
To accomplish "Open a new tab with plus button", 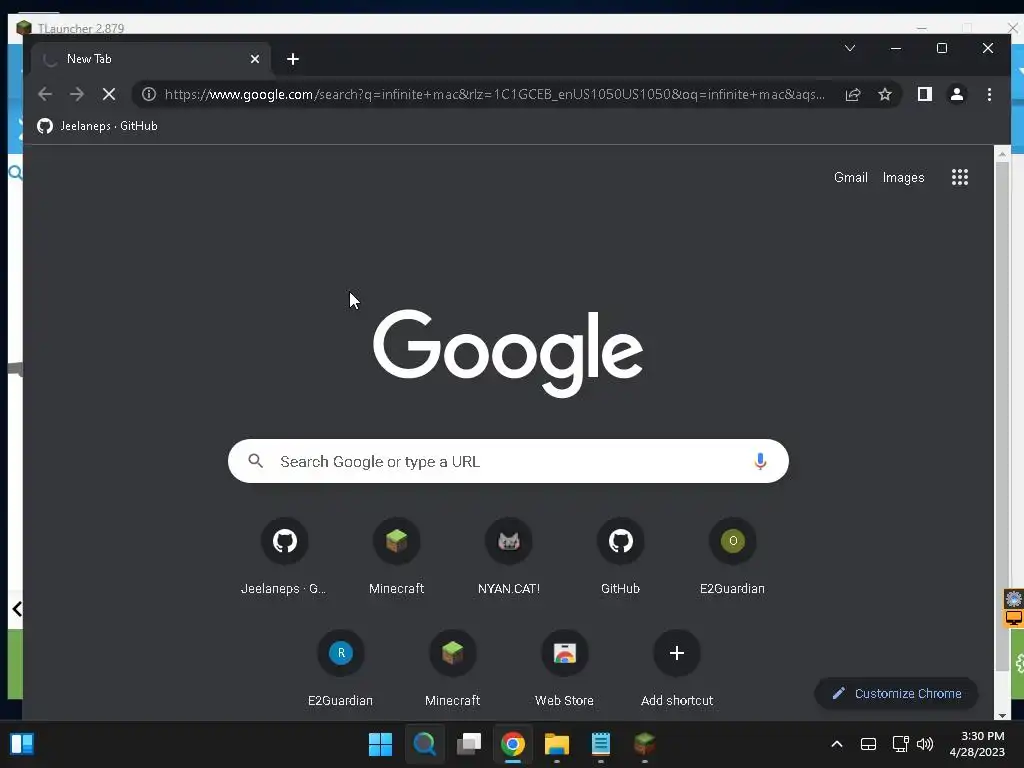I will [x=293, y=59].
